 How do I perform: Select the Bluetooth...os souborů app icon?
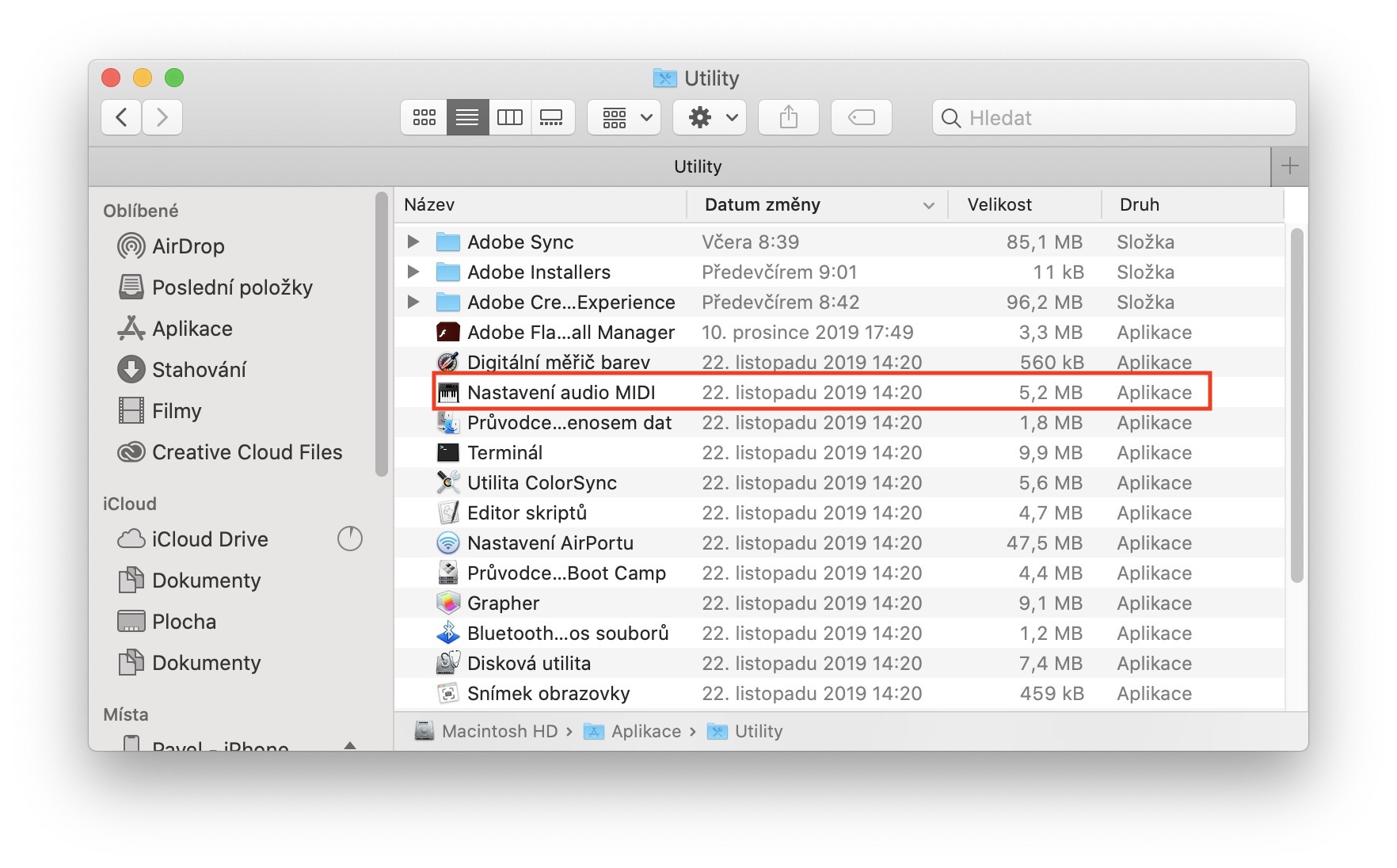tap(448, 633)
